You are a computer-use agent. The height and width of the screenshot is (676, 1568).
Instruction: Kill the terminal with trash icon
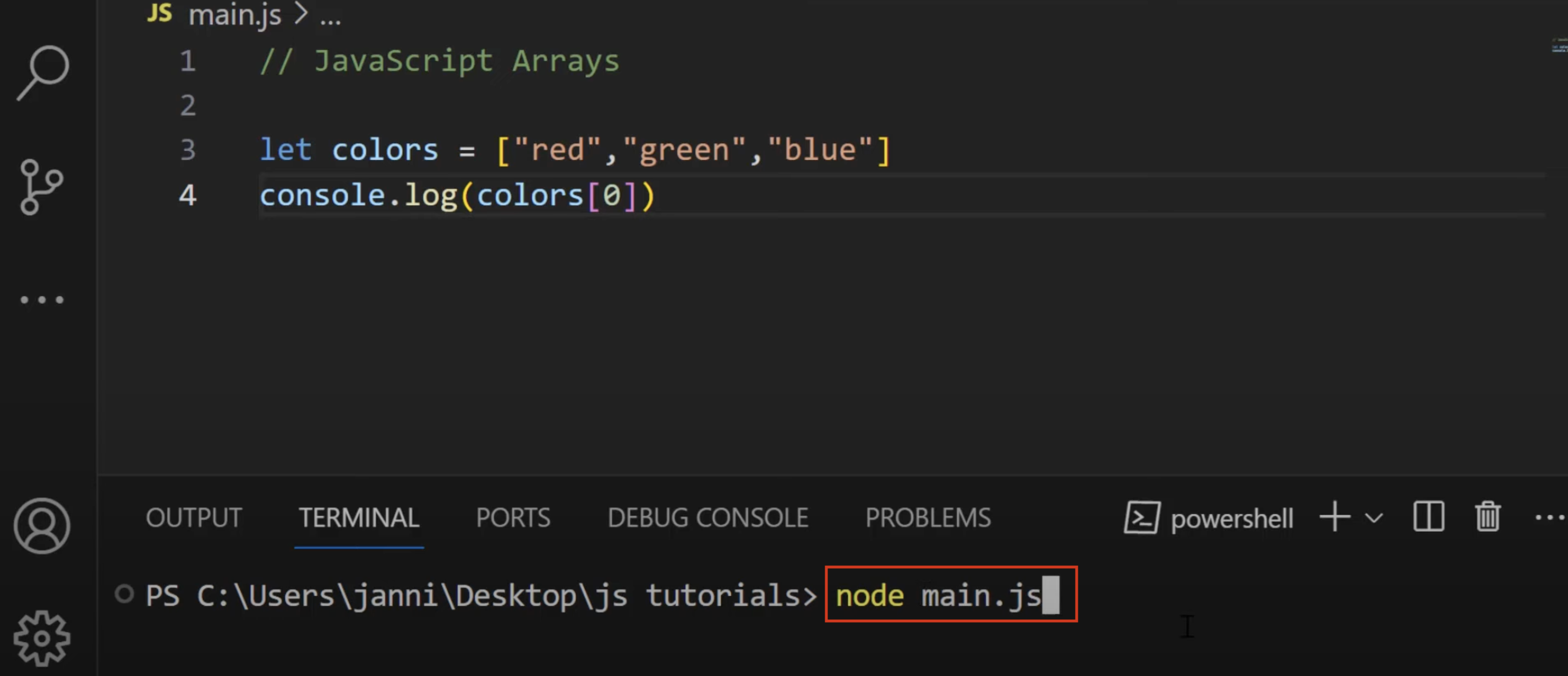pos(1488,517)
